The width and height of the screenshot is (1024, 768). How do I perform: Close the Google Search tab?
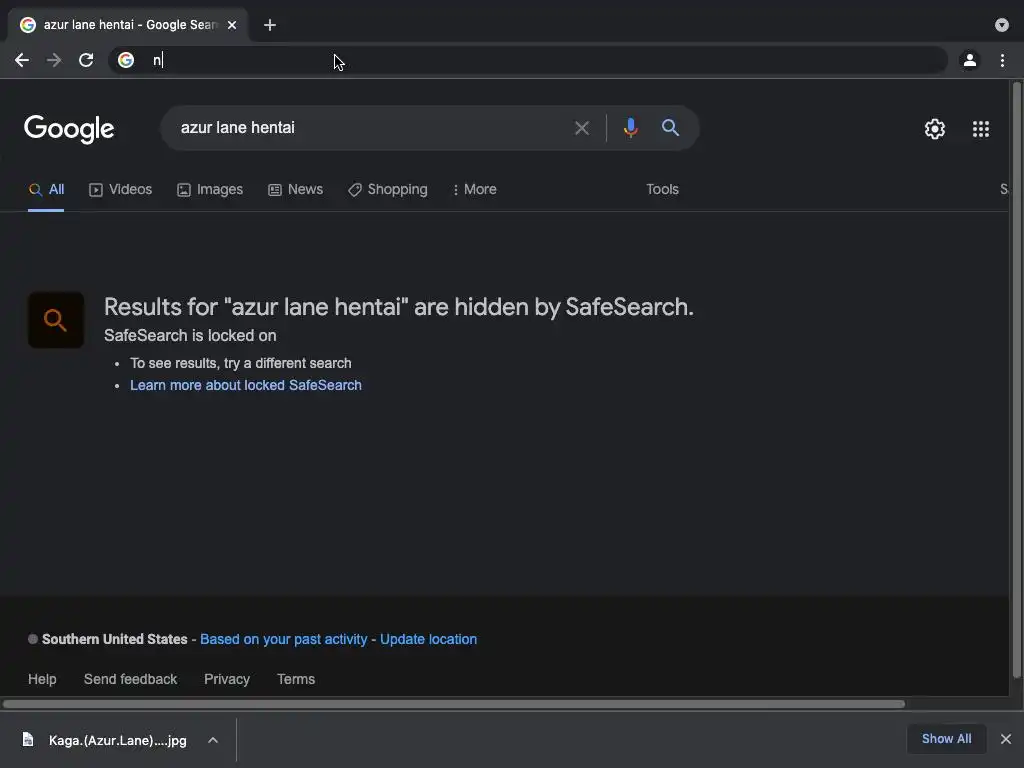point(232,25)
